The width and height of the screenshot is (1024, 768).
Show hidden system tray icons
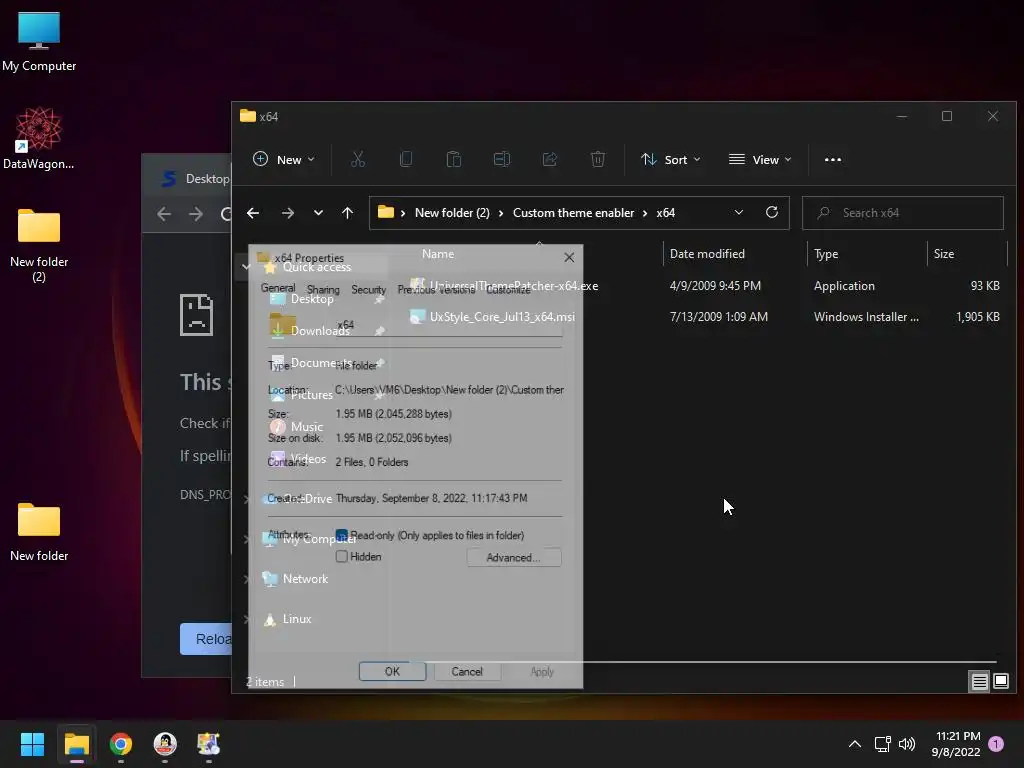[x=854, y=744]
